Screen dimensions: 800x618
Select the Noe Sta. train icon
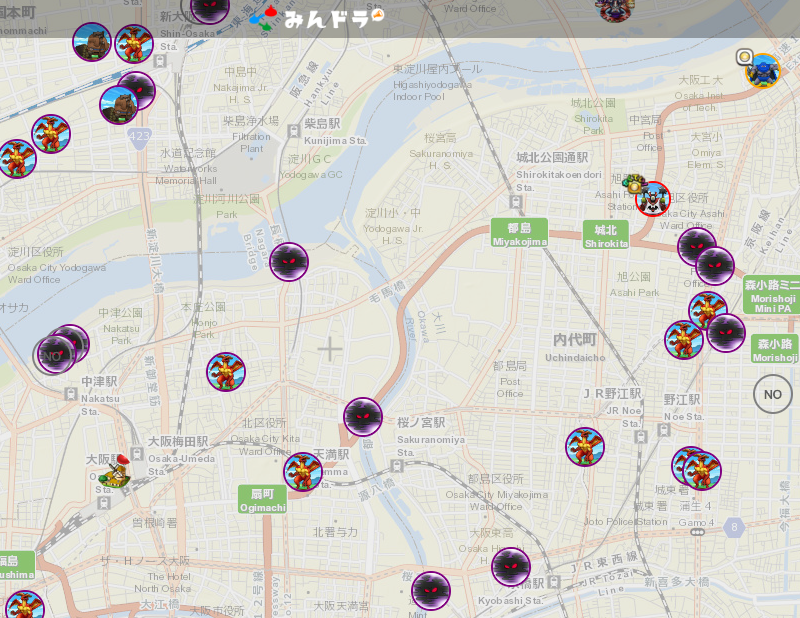click(664, 430)
